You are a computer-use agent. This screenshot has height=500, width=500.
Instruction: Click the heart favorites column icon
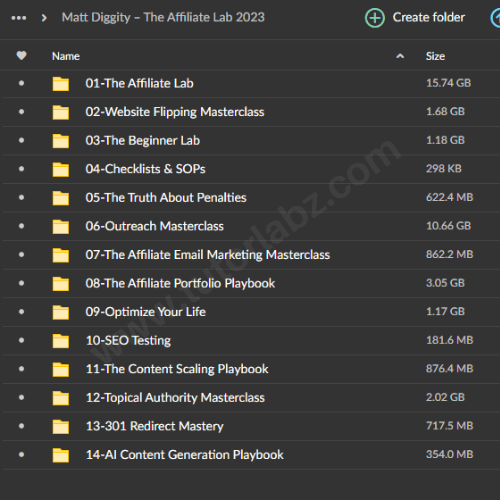pos(22,56)
